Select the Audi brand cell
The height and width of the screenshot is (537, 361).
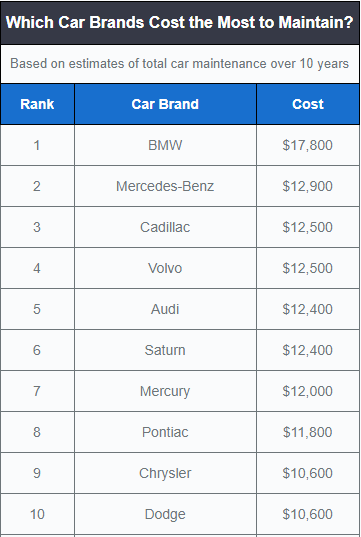(165, 309)
